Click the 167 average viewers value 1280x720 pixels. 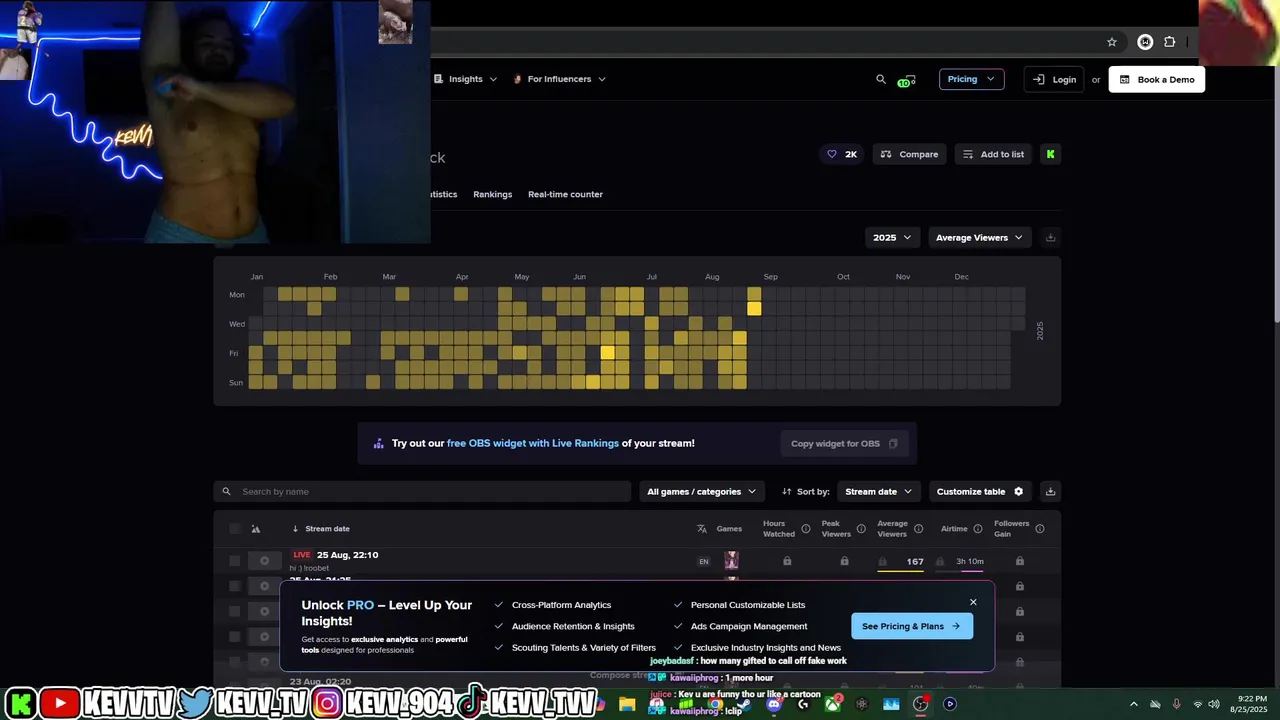coord(915,562)
